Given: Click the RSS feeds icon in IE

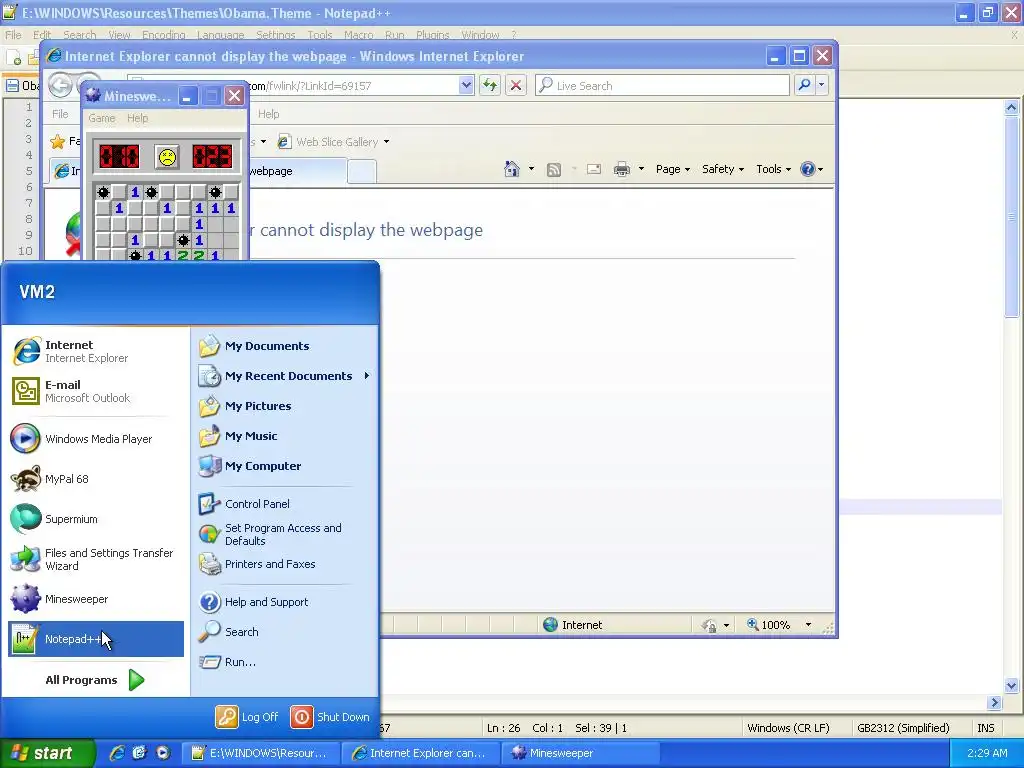Looking at the screenshot, I should coord(554,170).
